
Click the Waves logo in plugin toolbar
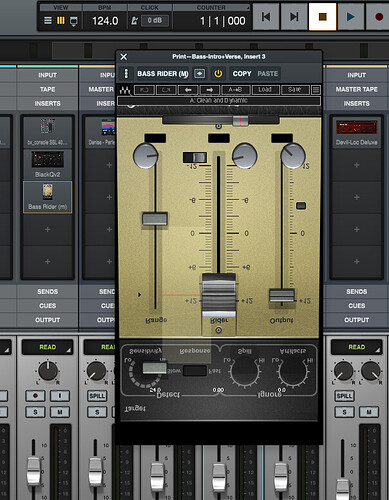click(x=125, y=90)
